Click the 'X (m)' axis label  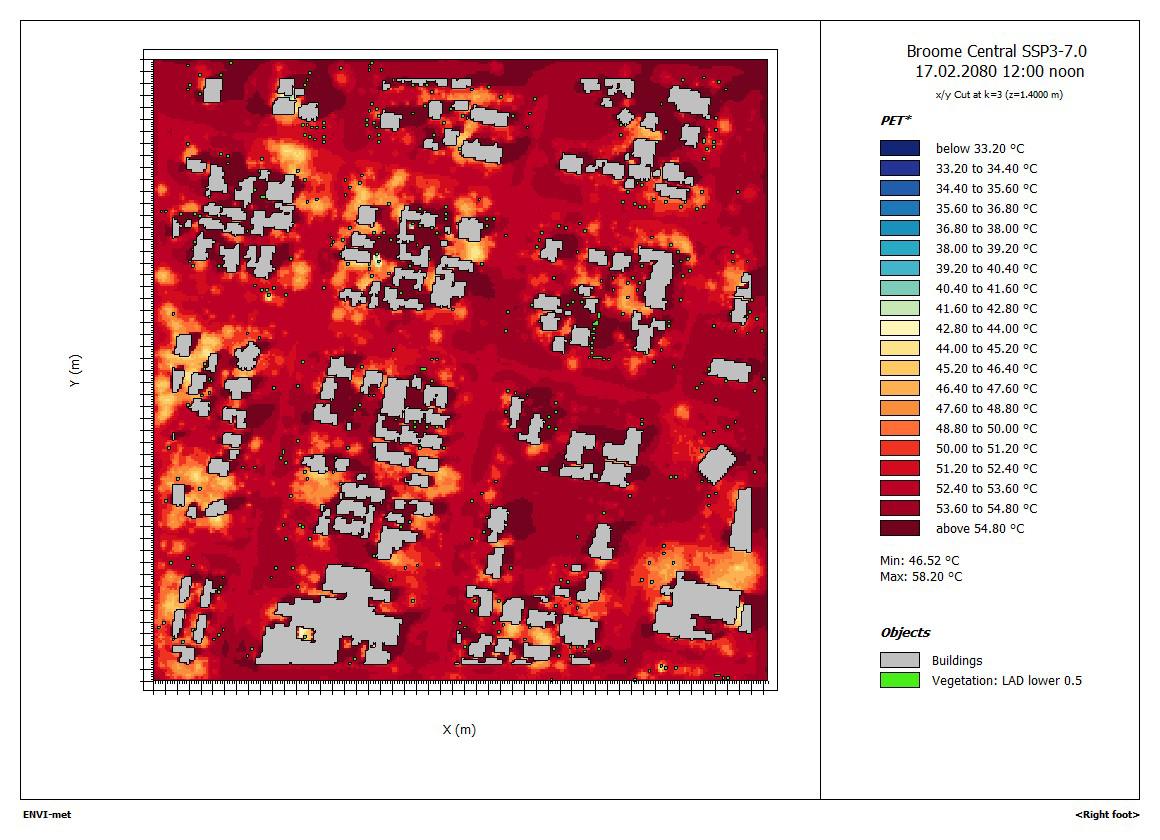(459, 730)
